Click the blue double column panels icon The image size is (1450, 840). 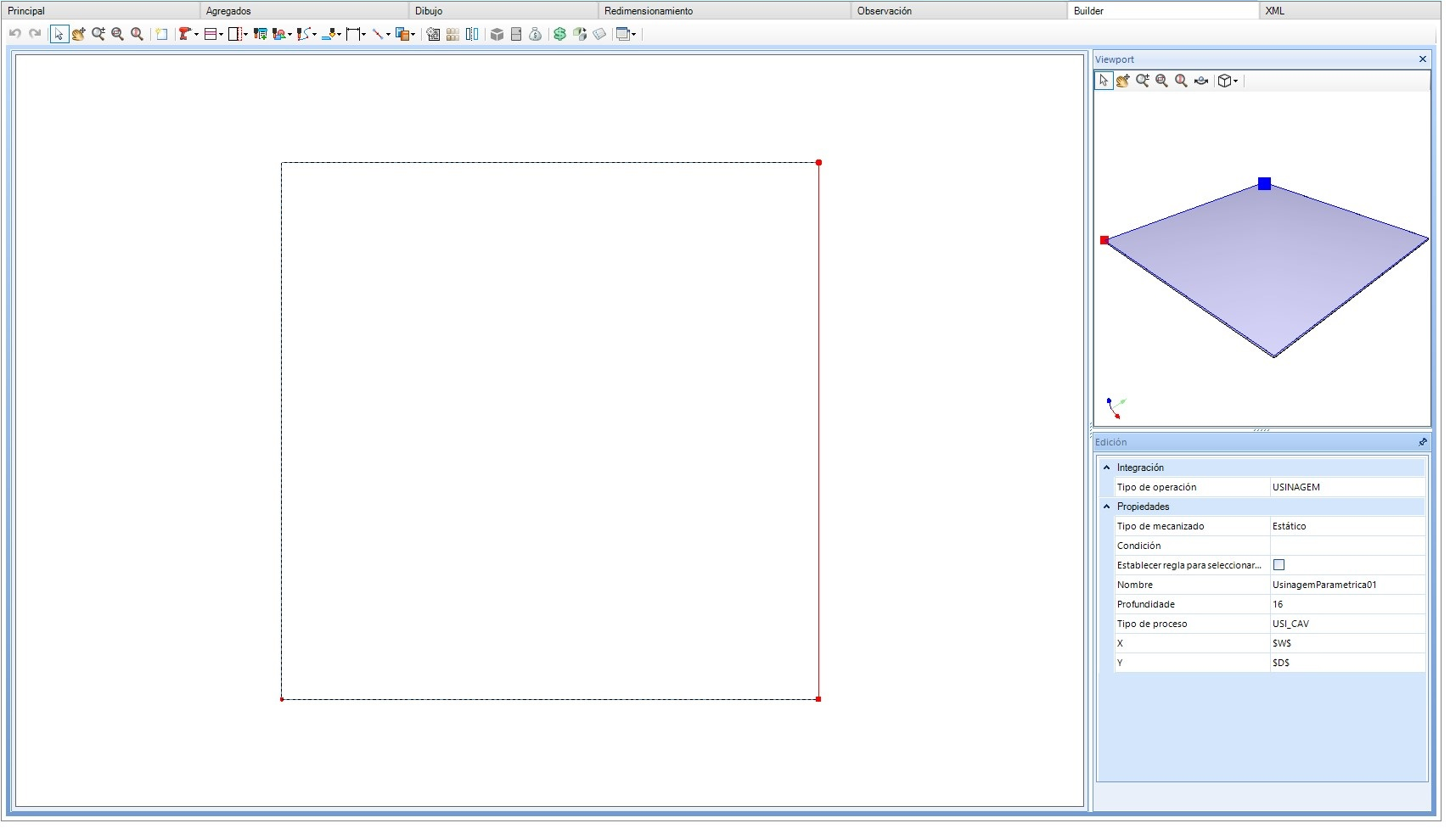[472, 34]
